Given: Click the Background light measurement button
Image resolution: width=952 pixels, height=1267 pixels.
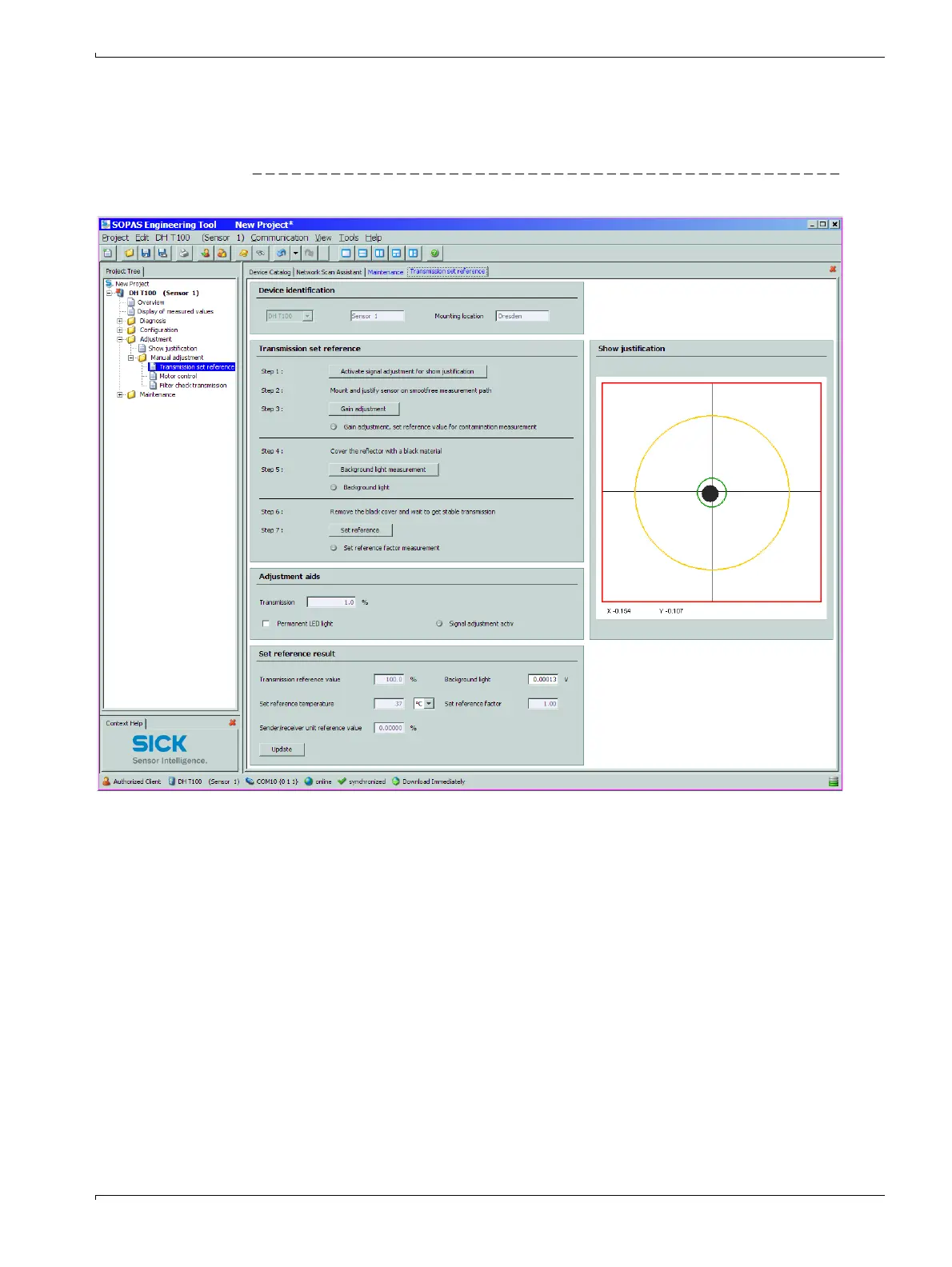Looking at the screenshot, I should point(383,470).
